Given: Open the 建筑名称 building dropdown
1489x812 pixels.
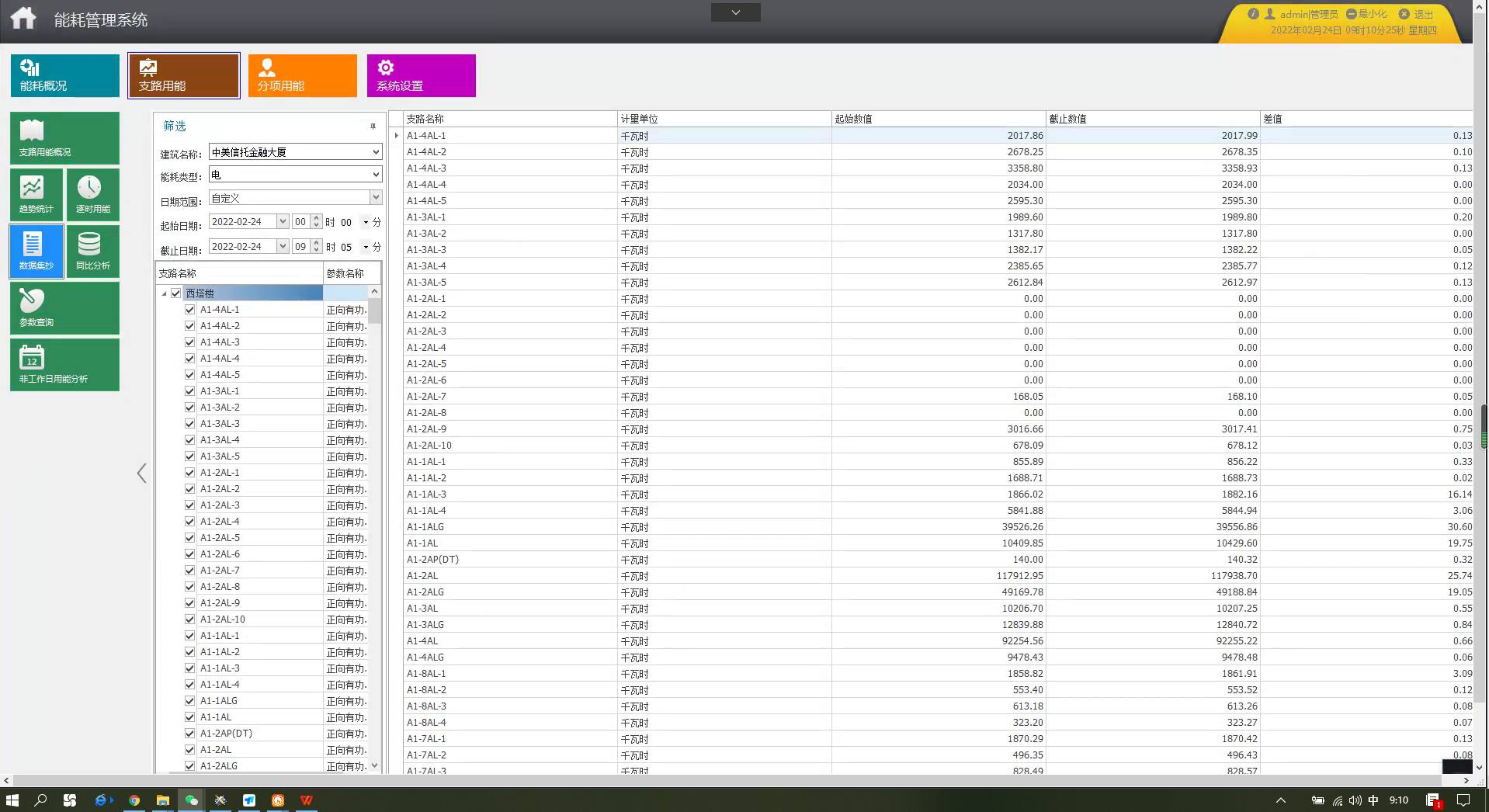Looking at the screenshot, I should tap(376, 152).
